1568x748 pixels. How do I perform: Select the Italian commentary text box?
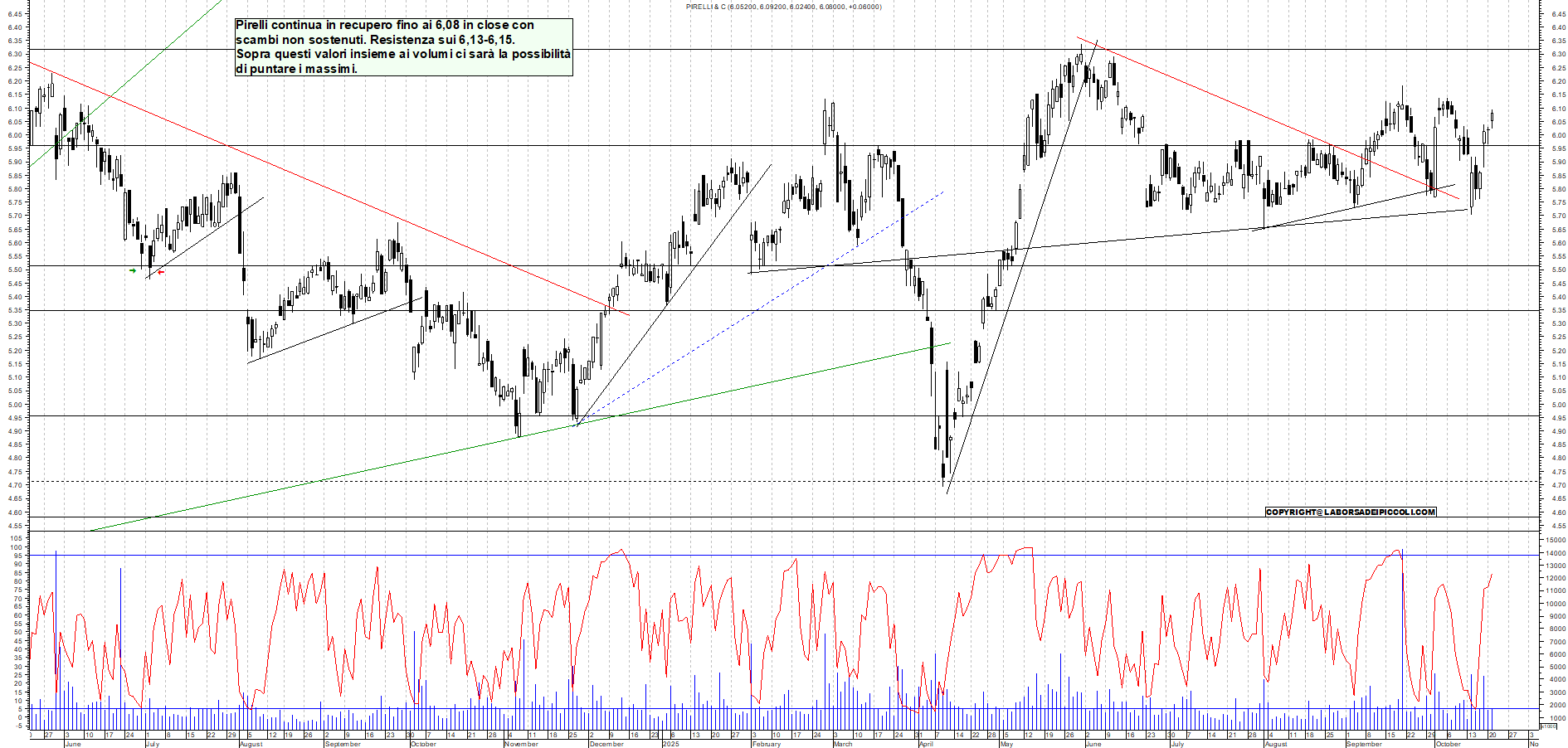pos(403,47)
